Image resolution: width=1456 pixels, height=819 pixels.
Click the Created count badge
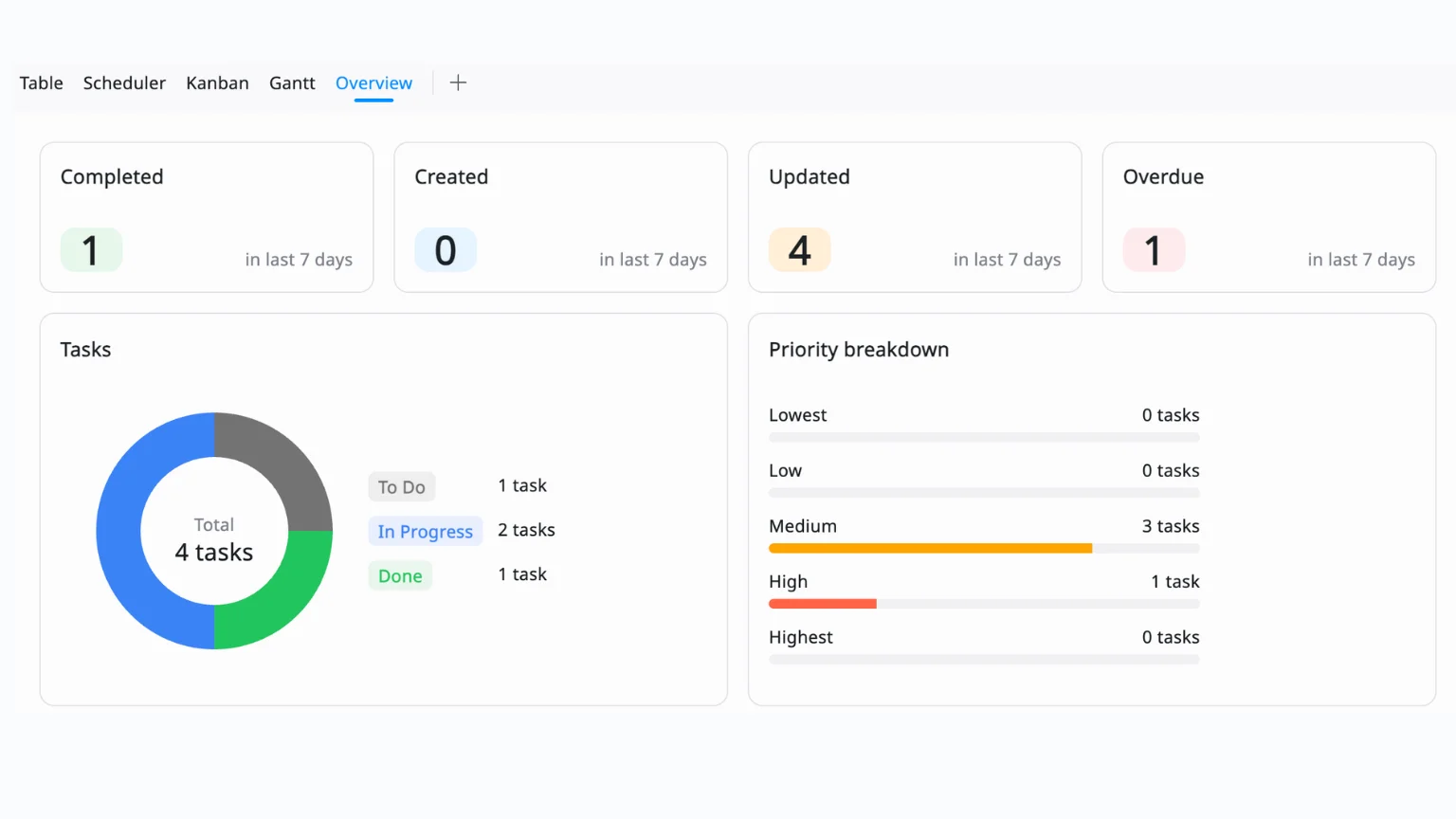[446, 250]
